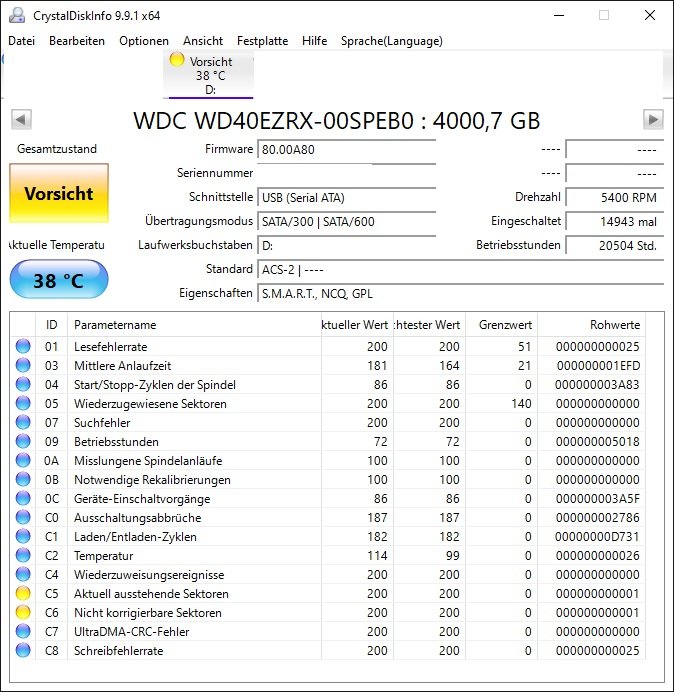Click blue status orb for UltraDMA-CRC-Fehler
This screenshot has height=692, width=674.
[23, 631]
